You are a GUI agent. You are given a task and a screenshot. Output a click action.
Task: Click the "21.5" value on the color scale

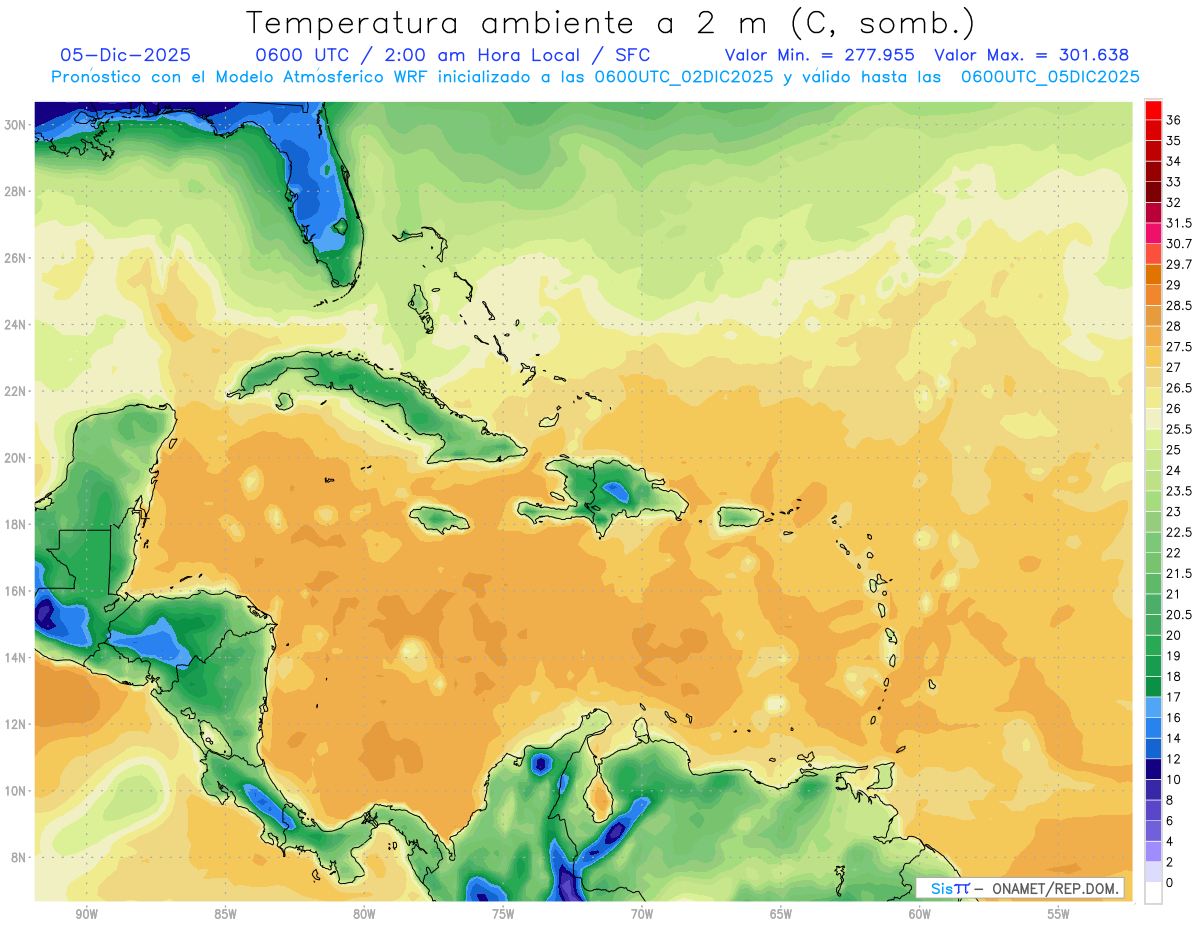coord(1179,573)
